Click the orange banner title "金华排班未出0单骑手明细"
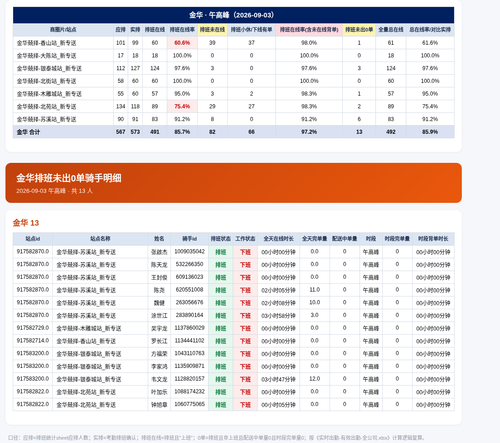This screenshot has width=500, height=443. click(x=69, y=178)
